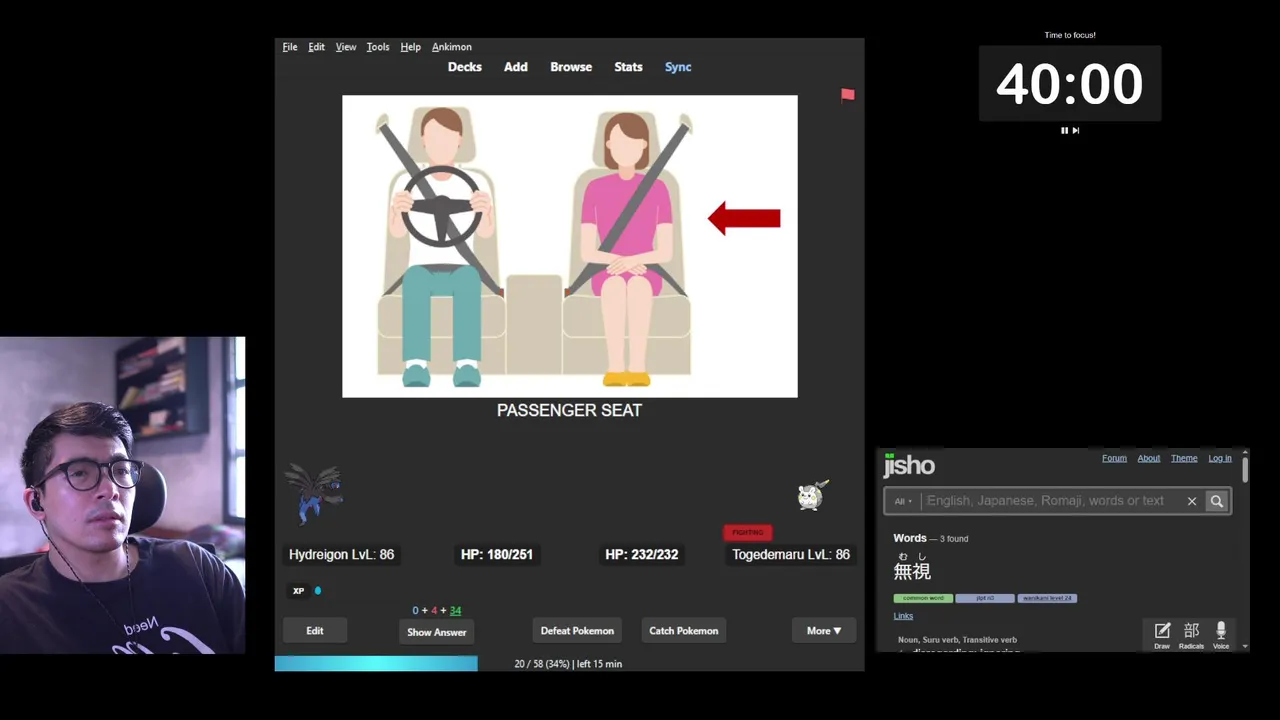Click the '40:00' timer display
The width and height of the screenshot is (1280, 720).
[x=1069, y=84]
